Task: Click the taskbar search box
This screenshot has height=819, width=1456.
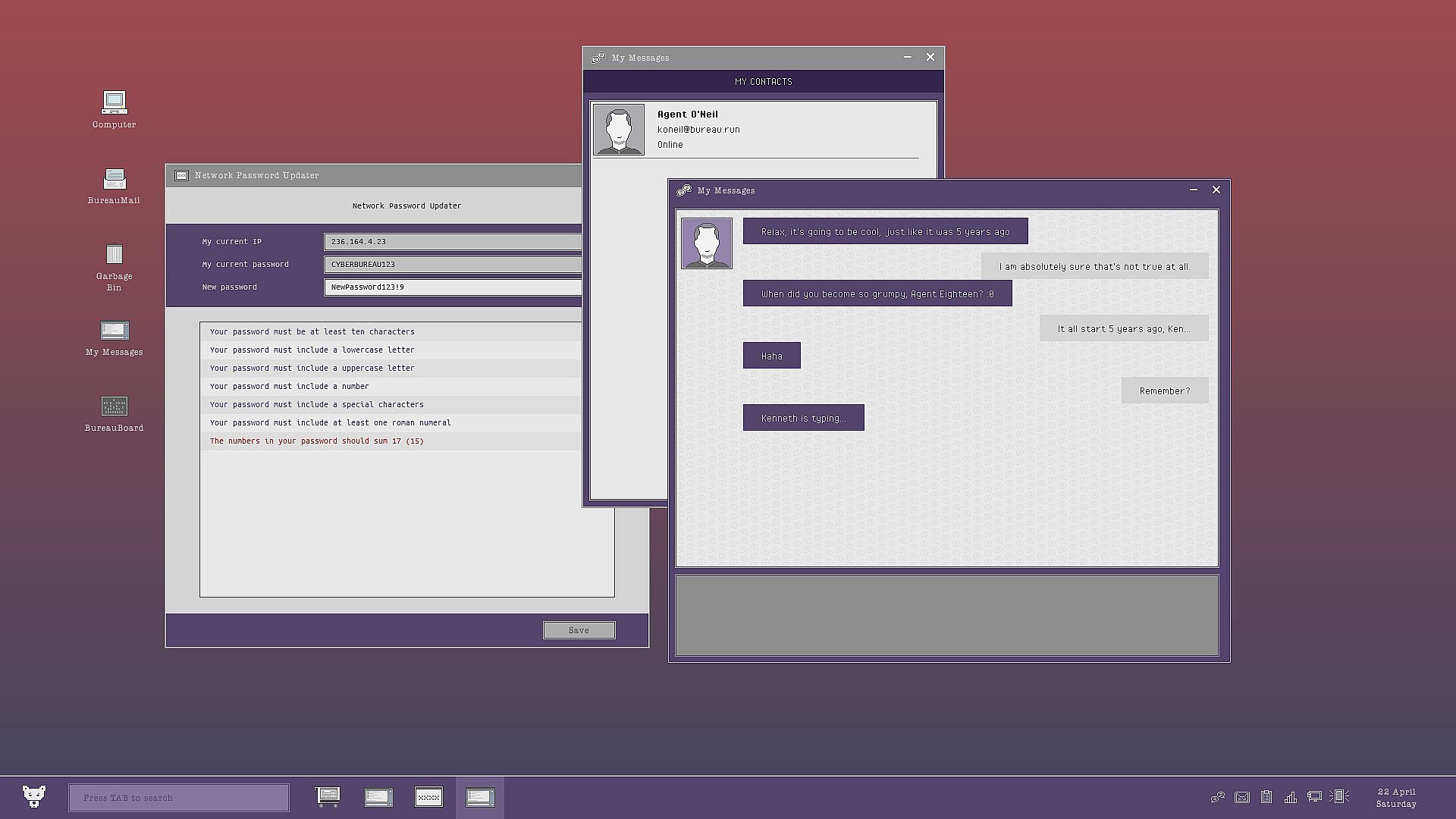Action: [x=179, y=798]
